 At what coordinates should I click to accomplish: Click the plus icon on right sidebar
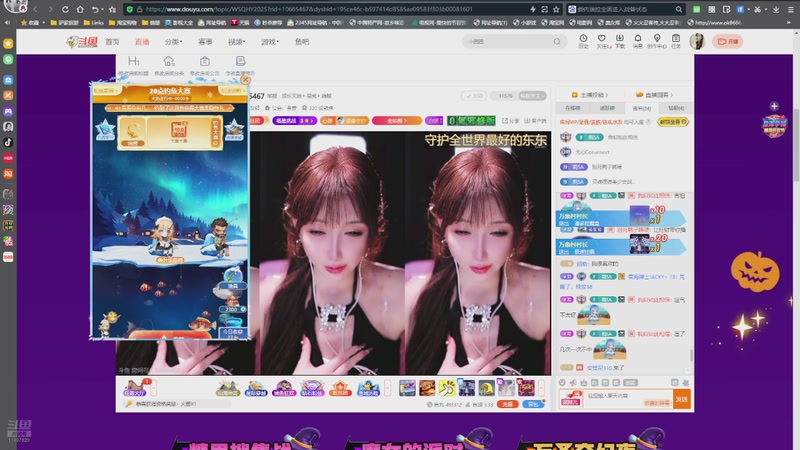(x=774, y=106)
